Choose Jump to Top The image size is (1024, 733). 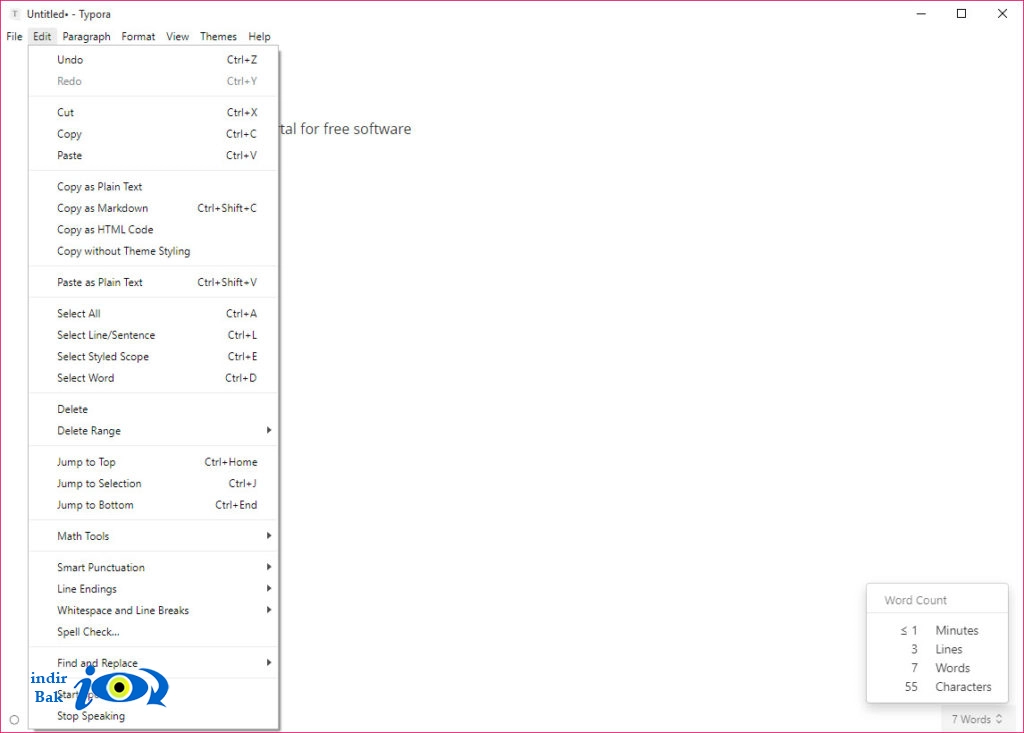click(x=154, y=462)
